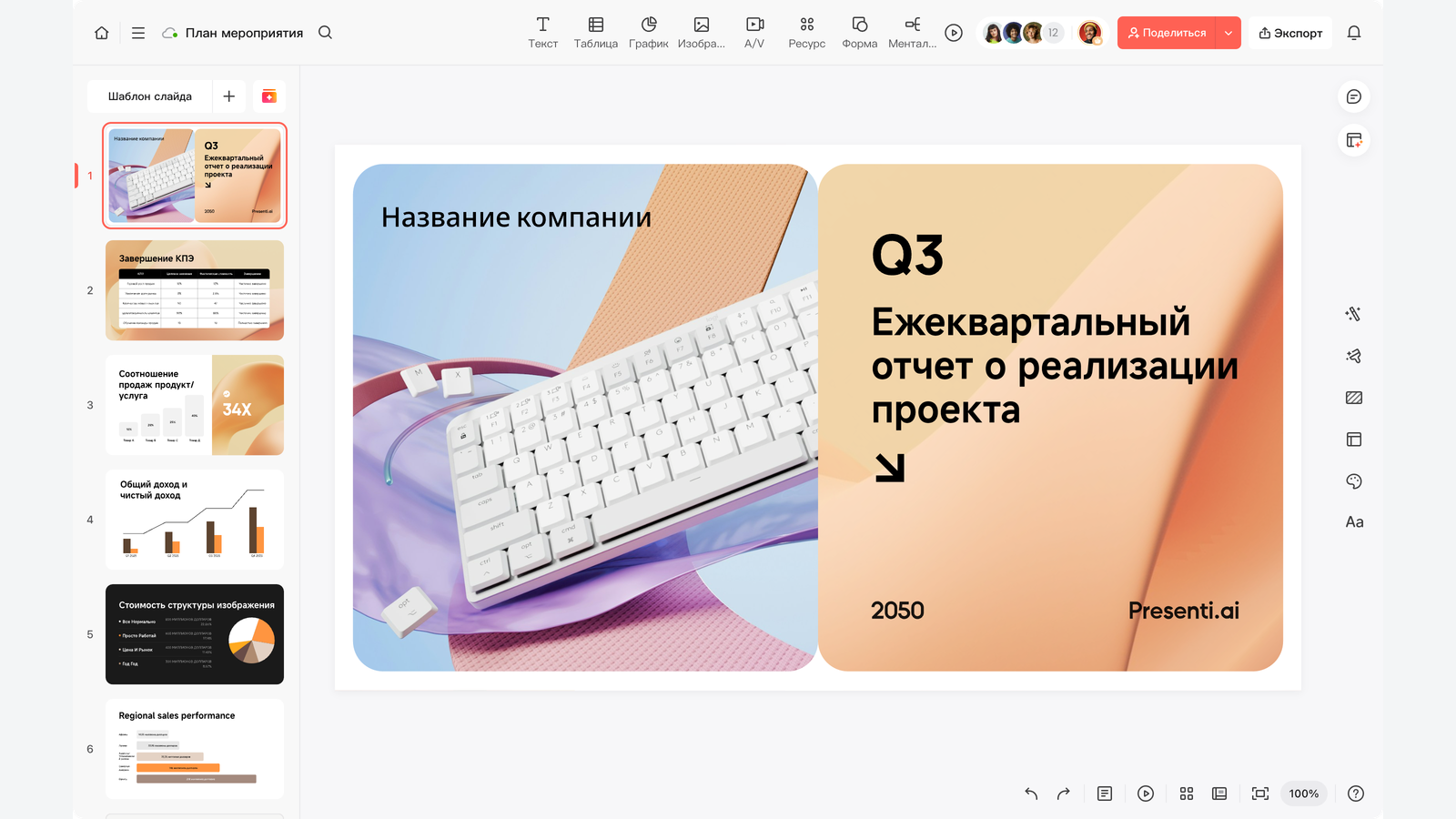Click the Поделиться share button
Screen dimensions: 1456x819
(1167, 33)
